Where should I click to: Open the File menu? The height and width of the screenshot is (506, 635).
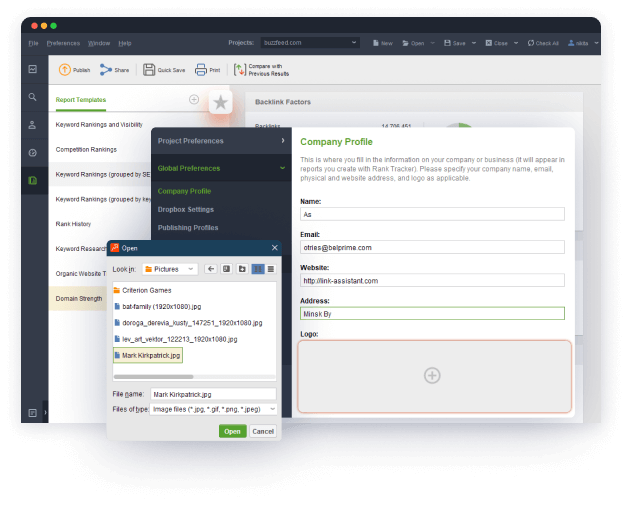click(x=33, y=43)
